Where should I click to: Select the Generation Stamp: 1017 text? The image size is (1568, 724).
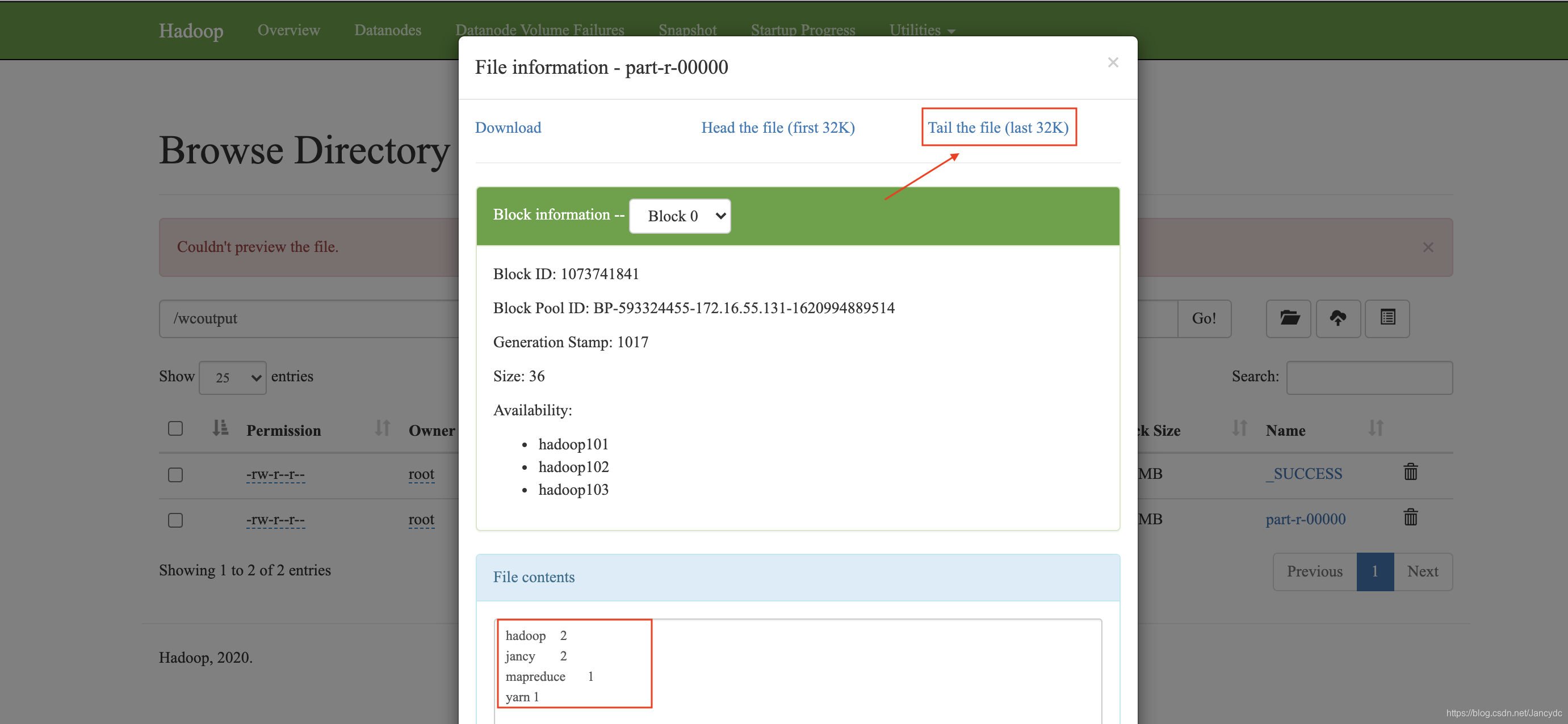coord(571,343)
